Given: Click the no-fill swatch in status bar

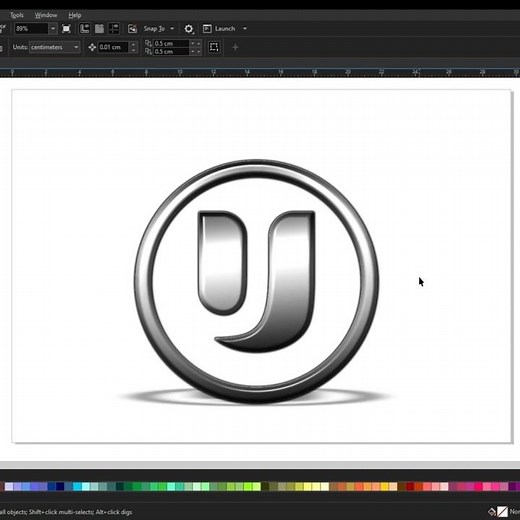Looking at the screenshot, I should [x=502, y=511].
